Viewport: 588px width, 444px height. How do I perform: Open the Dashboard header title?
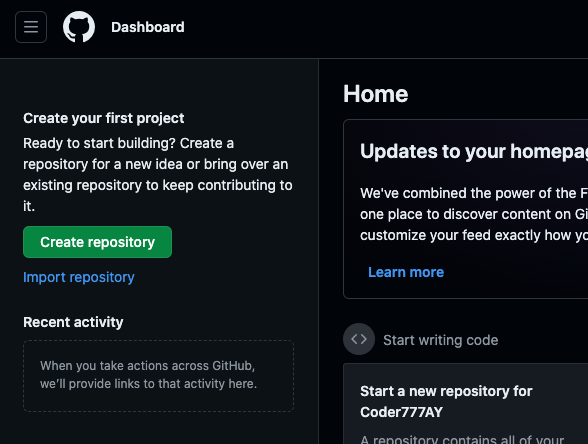click(x=148, y=27)
